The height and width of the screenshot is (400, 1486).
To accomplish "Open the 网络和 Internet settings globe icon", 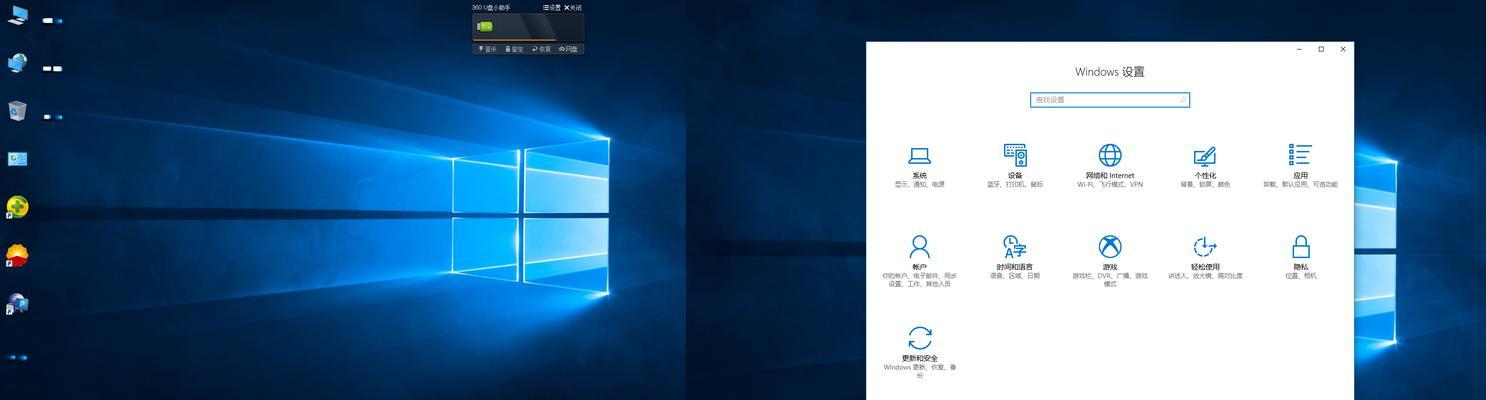I will [x=1110, y=155].
